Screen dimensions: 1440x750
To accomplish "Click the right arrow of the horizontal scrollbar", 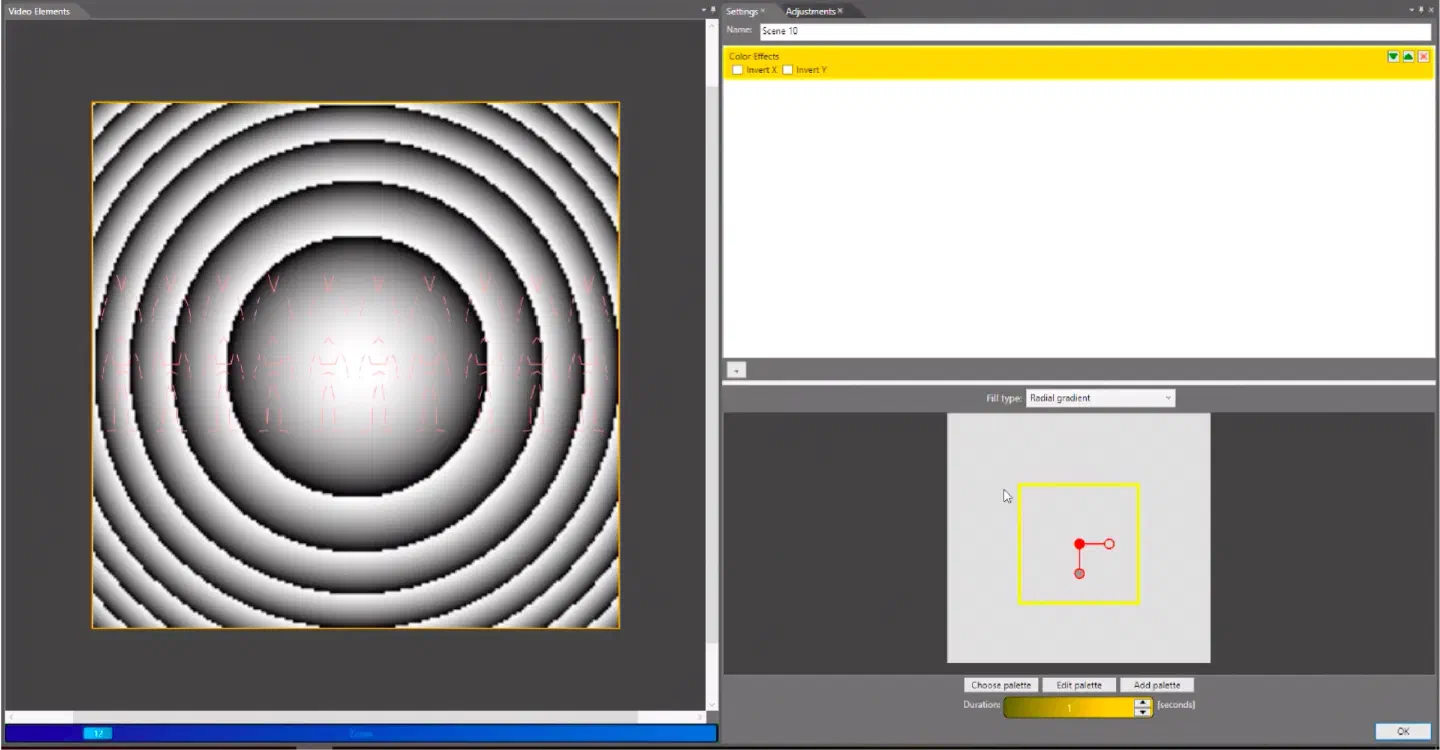I will 699,717.
